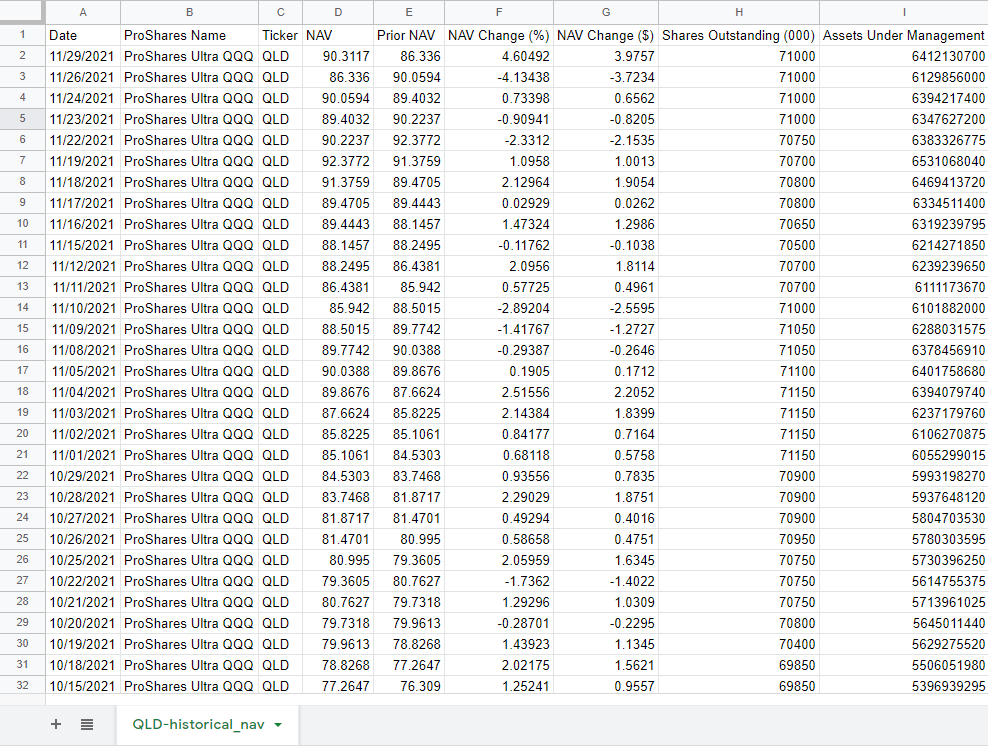Add a new sheet with plus icon
Screen dimensions: 988x747
point(56,724)
